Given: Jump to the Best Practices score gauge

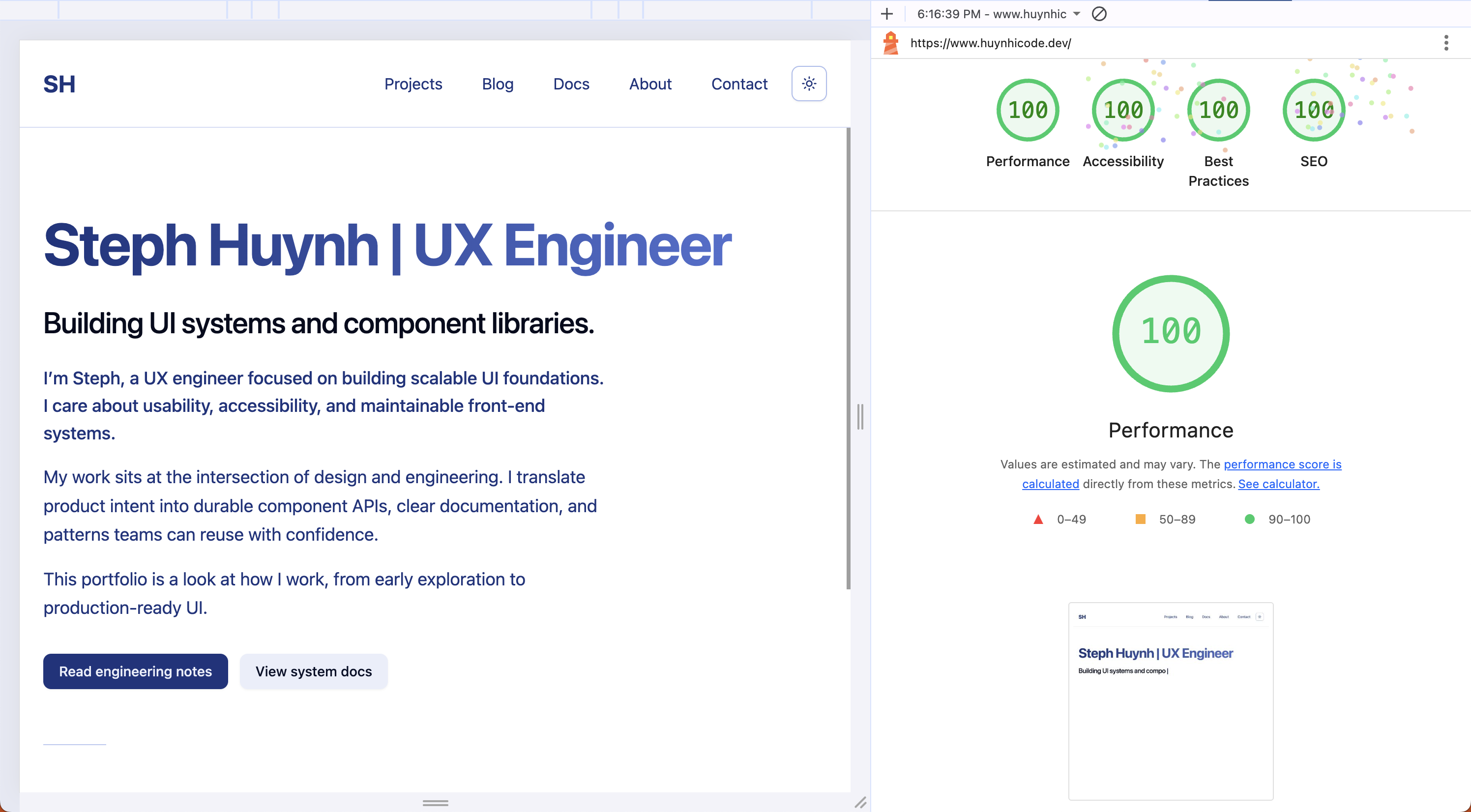Looking at the screenshot, I should click(1218, 110).
